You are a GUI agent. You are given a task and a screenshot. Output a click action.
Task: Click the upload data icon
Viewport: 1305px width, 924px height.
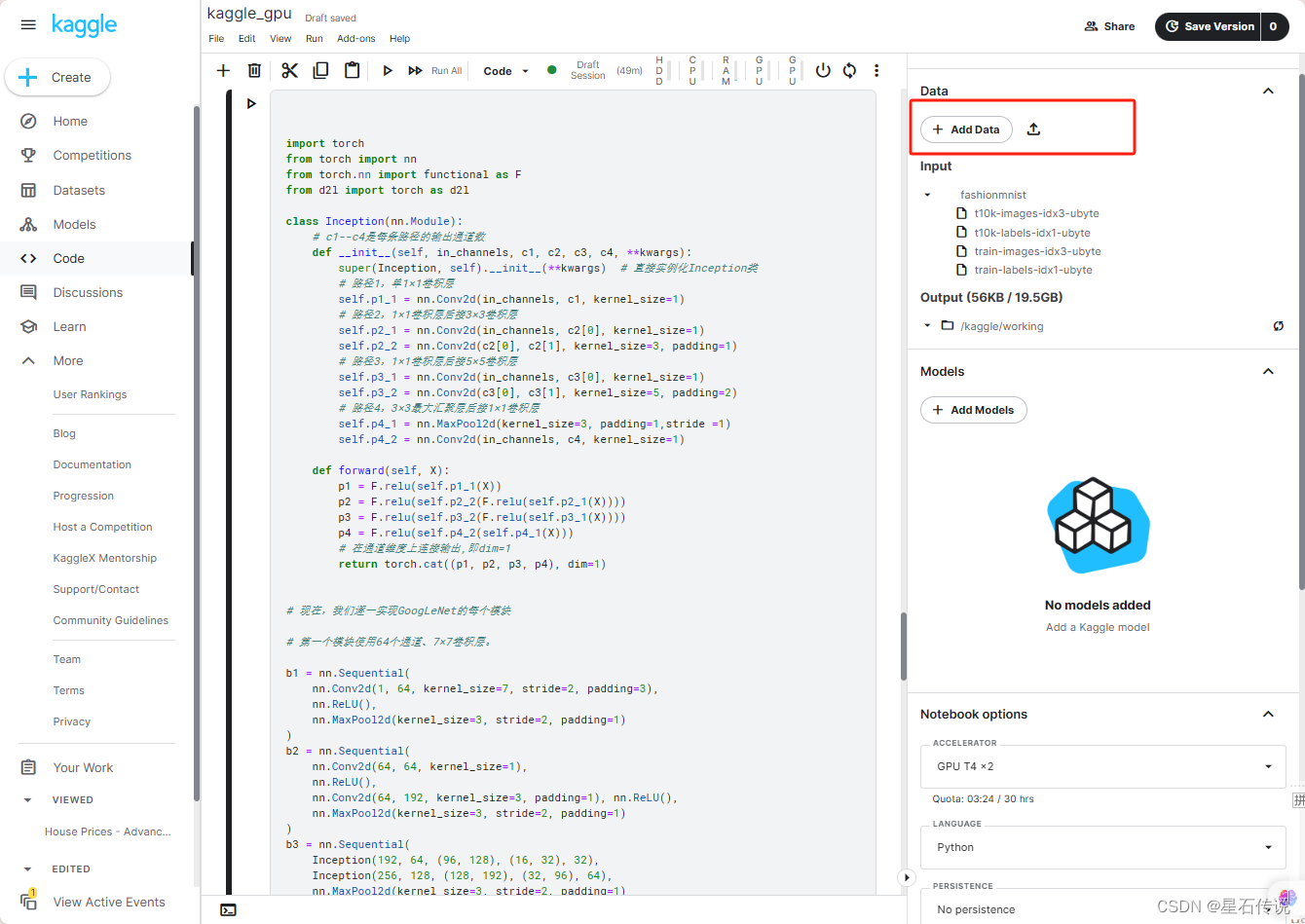click(1034, 129)
